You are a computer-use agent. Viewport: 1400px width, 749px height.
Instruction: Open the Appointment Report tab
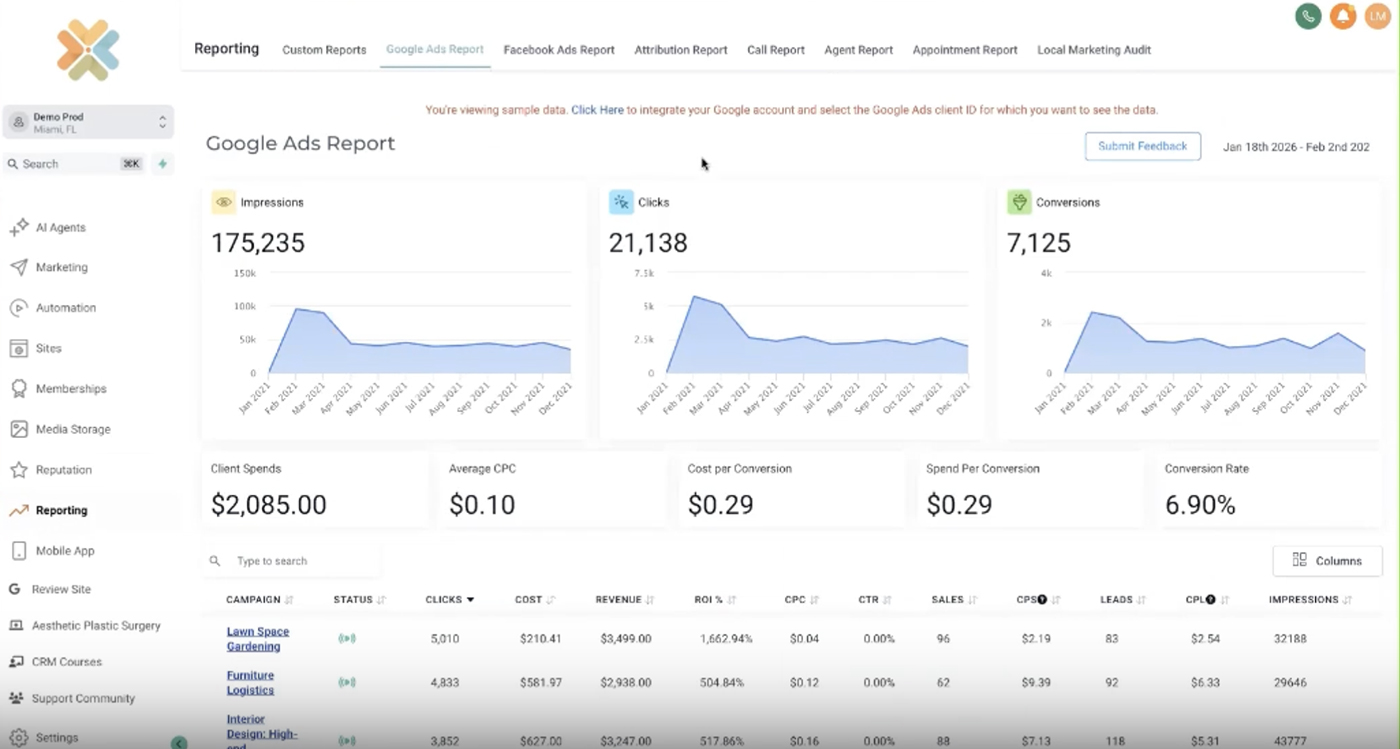(x=965, y=50)
